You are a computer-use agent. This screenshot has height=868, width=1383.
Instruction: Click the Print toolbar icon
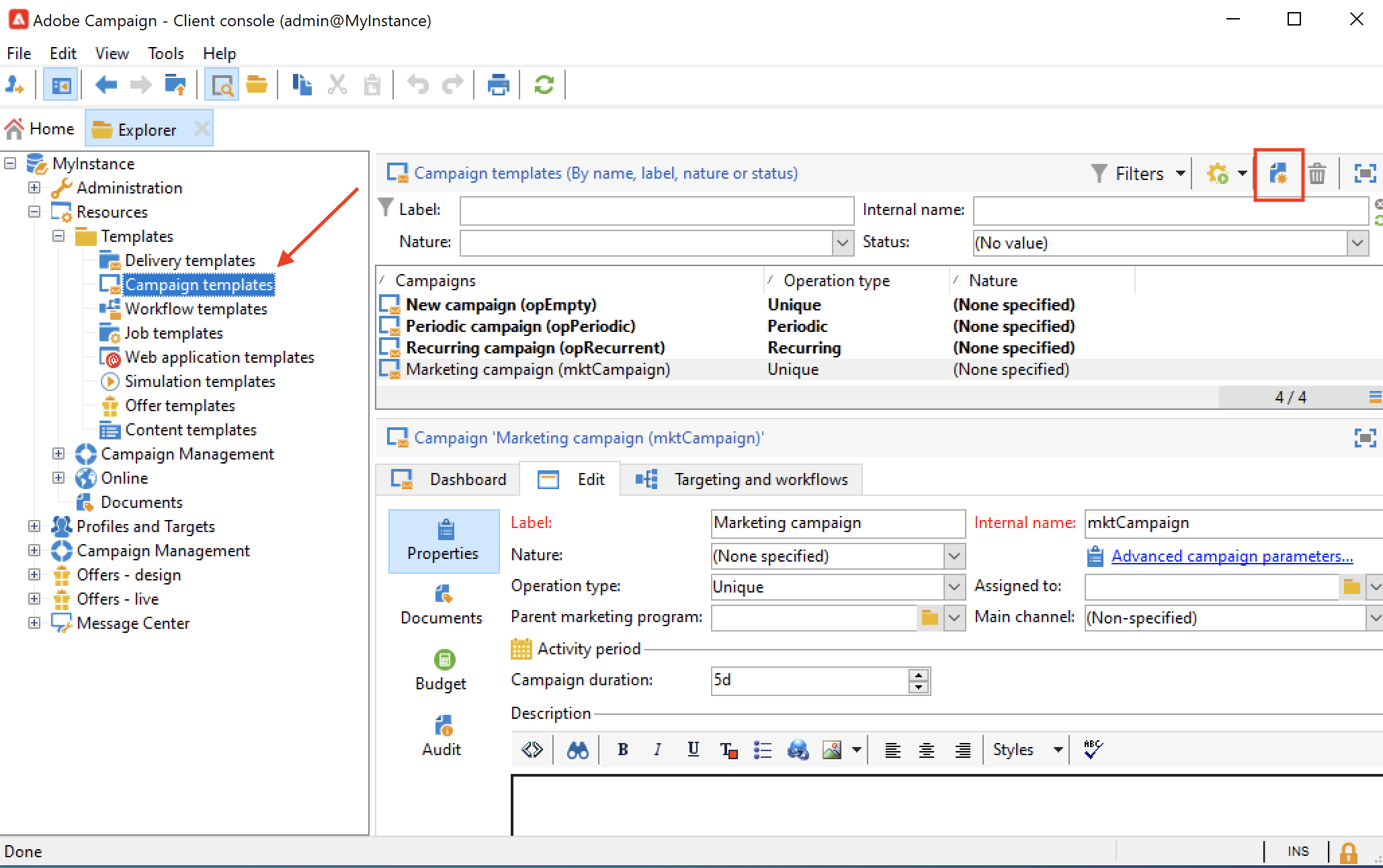click(498, 85)
